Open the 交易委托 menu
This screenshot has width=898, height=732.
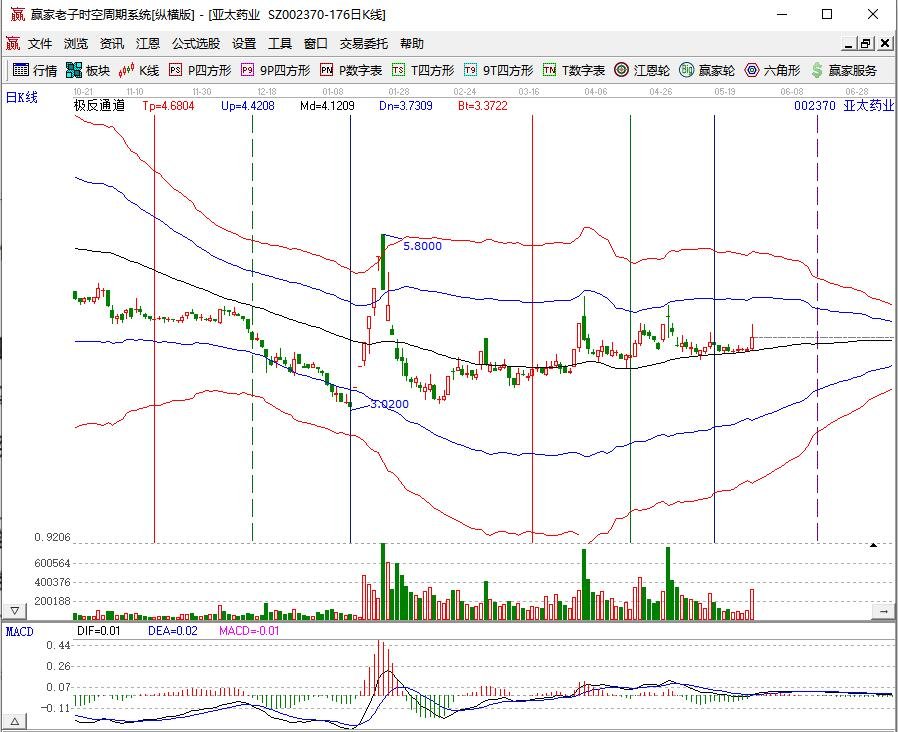364,44
